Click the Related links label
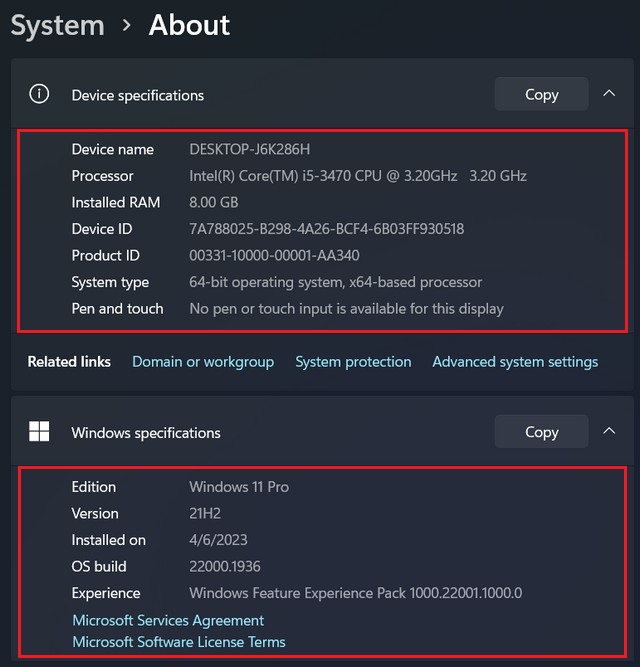This screenshot has height=667, width=640. click(x=69, y=362)
